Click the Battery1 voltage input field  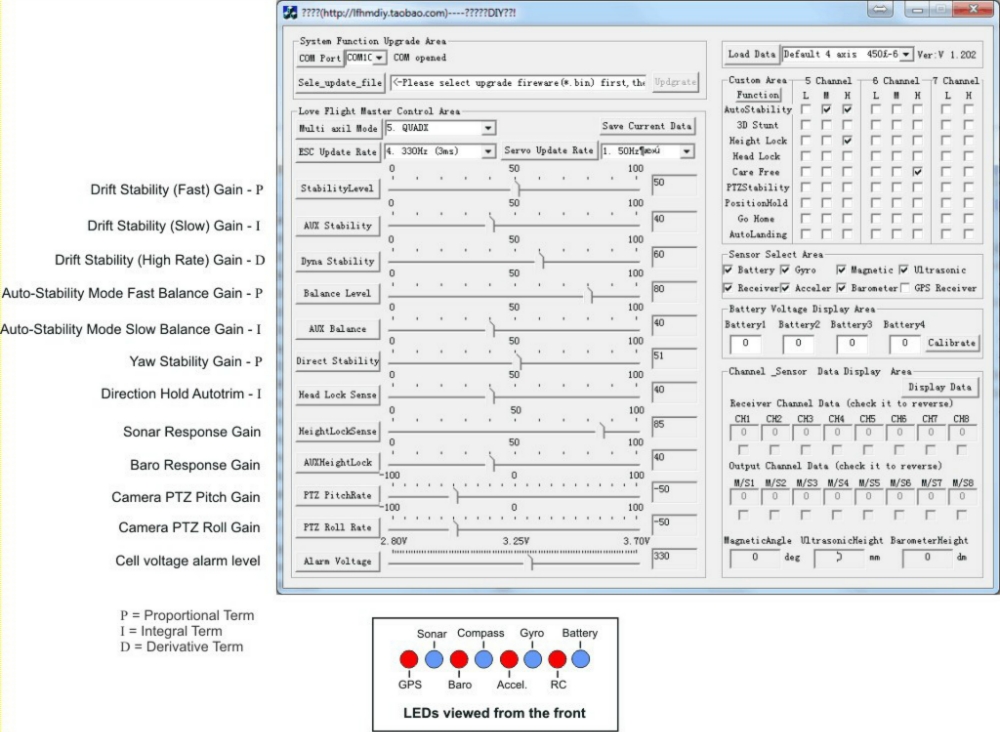pos(745,343)
